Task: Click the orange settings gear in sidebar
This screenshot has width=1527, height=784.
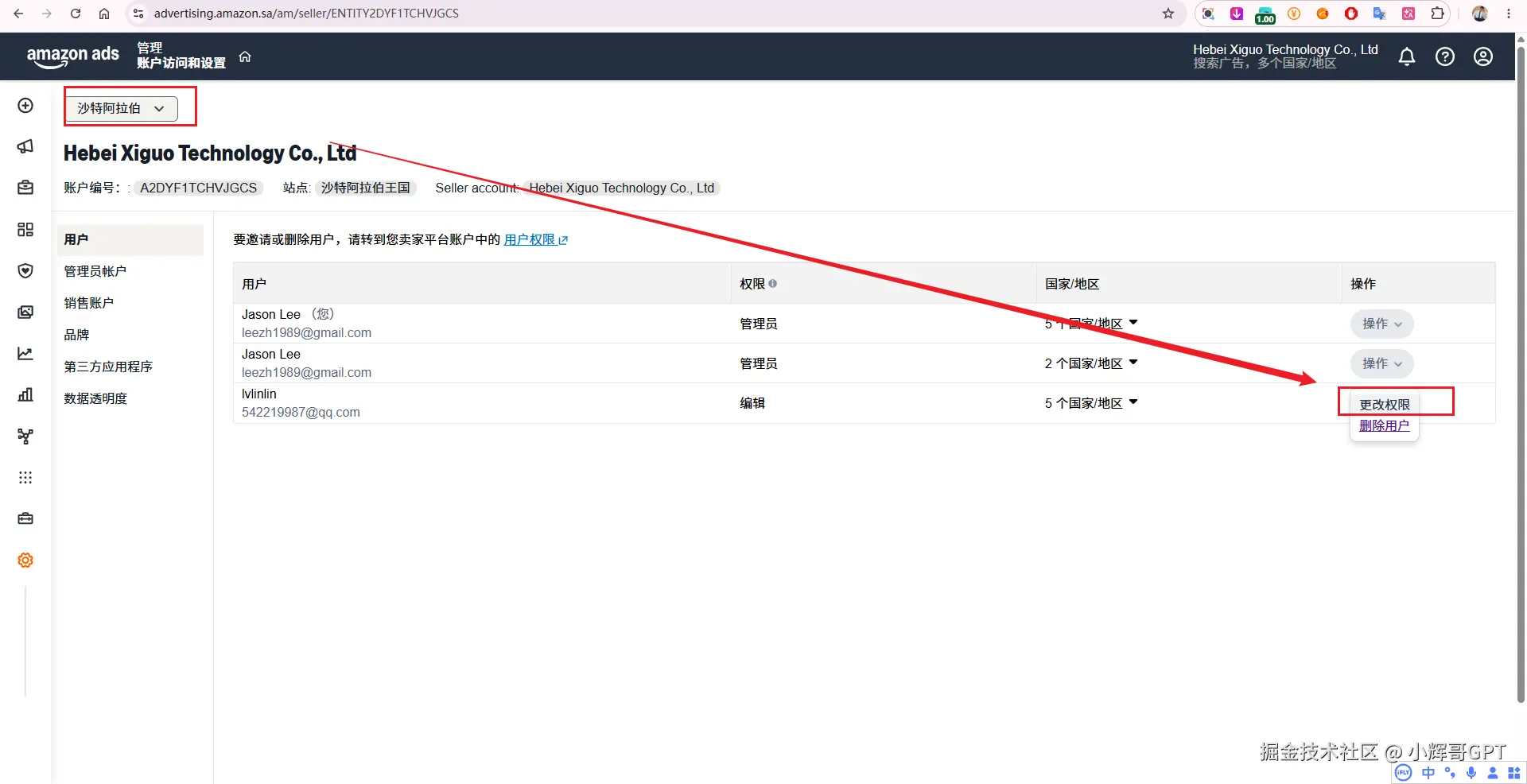Action: coord(25,561)
